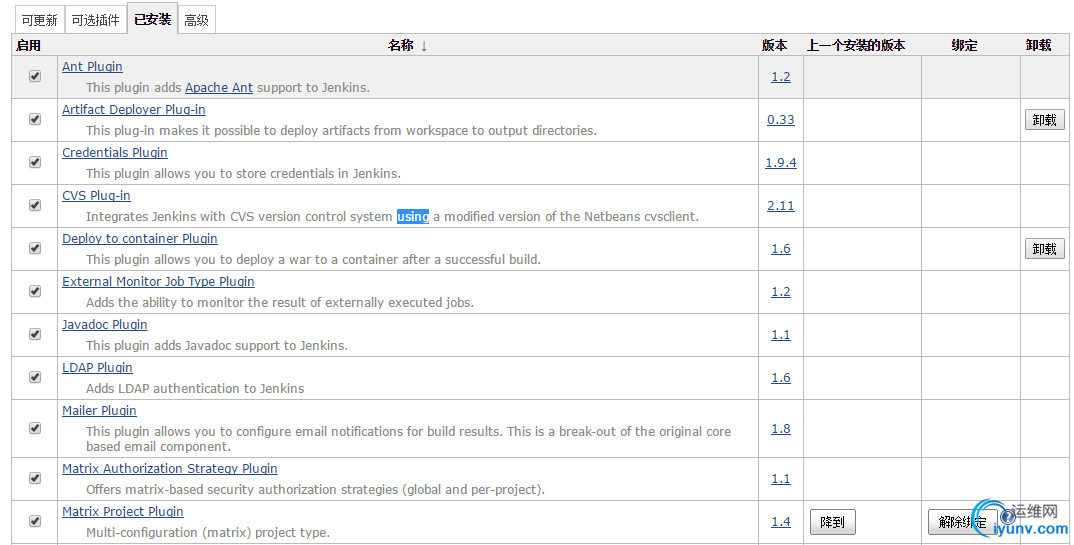Uncheck the Artifact Deployer Plug-in checkbox
The height and width of the screenshot is (545, 1074).
(x=35, y=119)
